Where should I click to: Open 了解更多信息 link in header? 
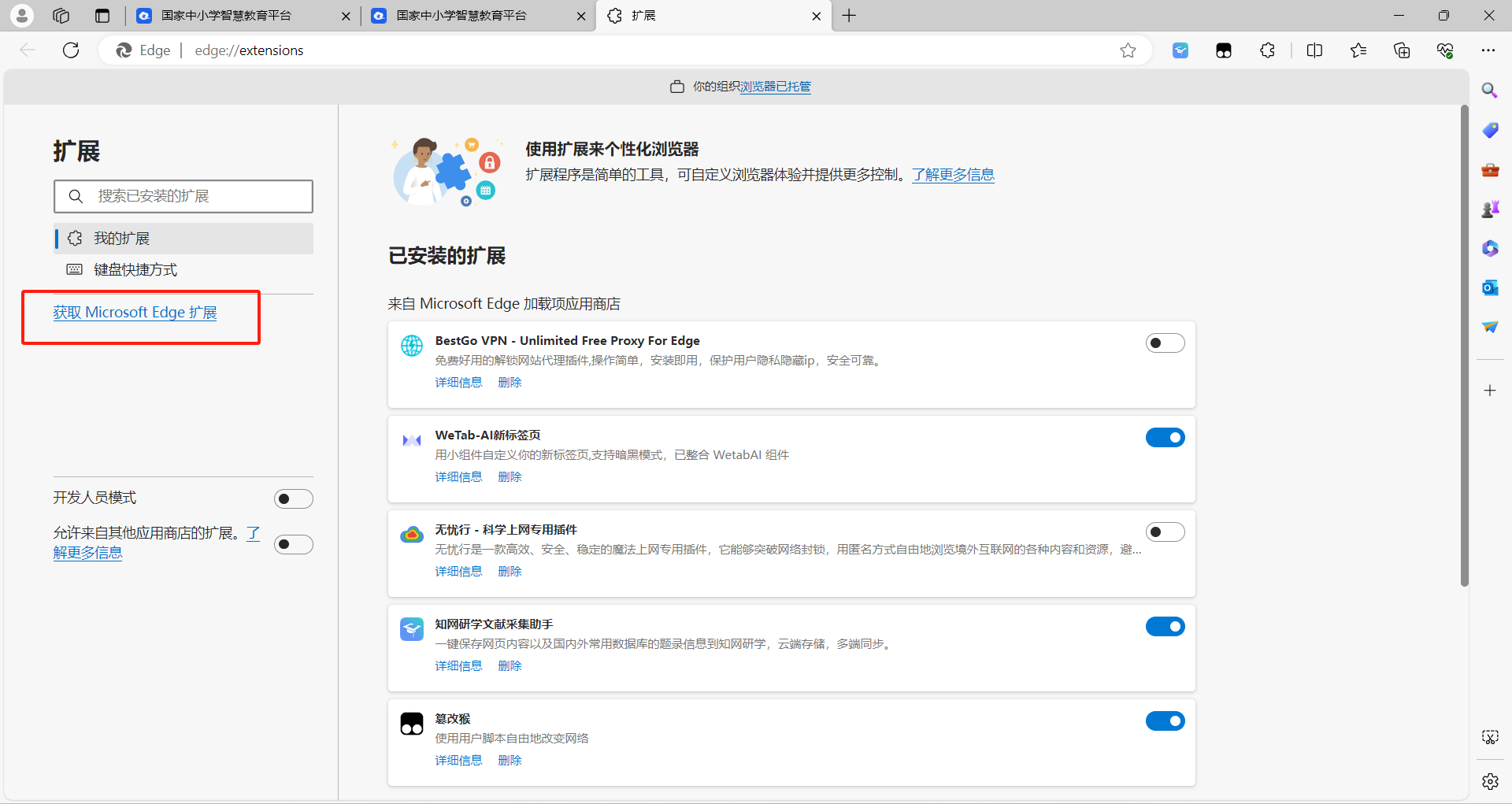pyautogui.click(x=953, y=175)
